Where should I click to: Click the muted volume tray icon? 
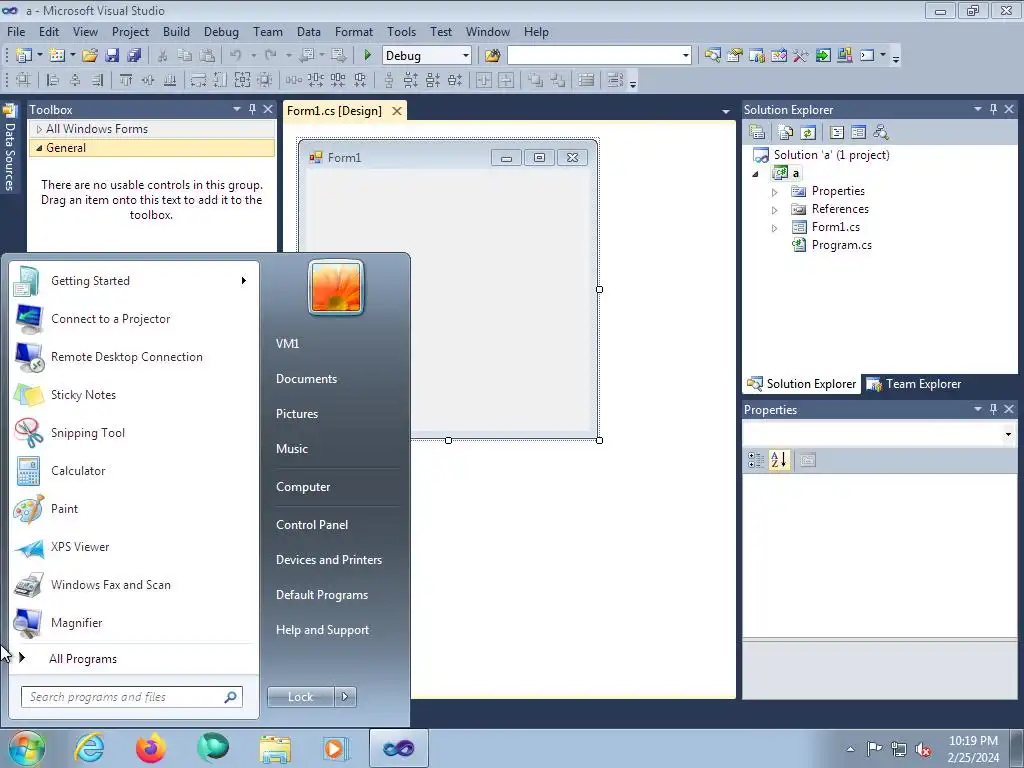[x=923, y=748]
